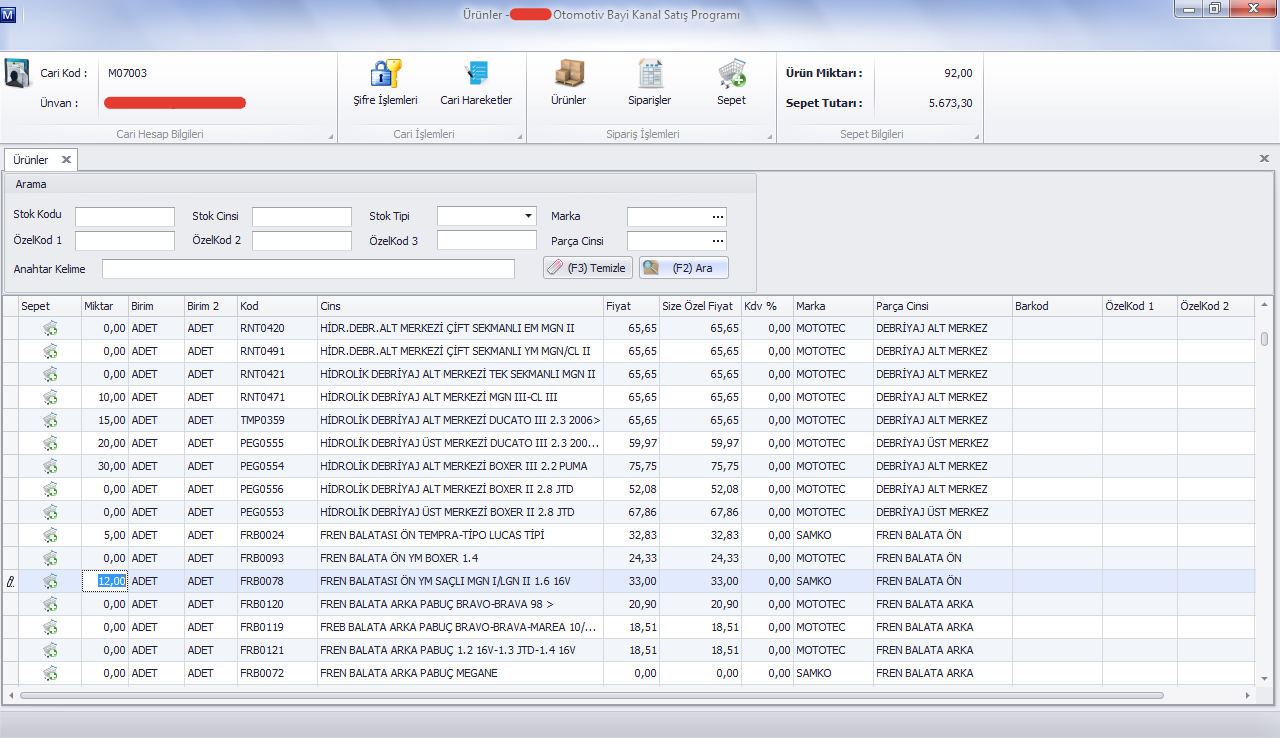The width and height of the screenshot is (1280, 738).
Task: Add FRB0024 row to basket via icon
Action: (50, 535)
